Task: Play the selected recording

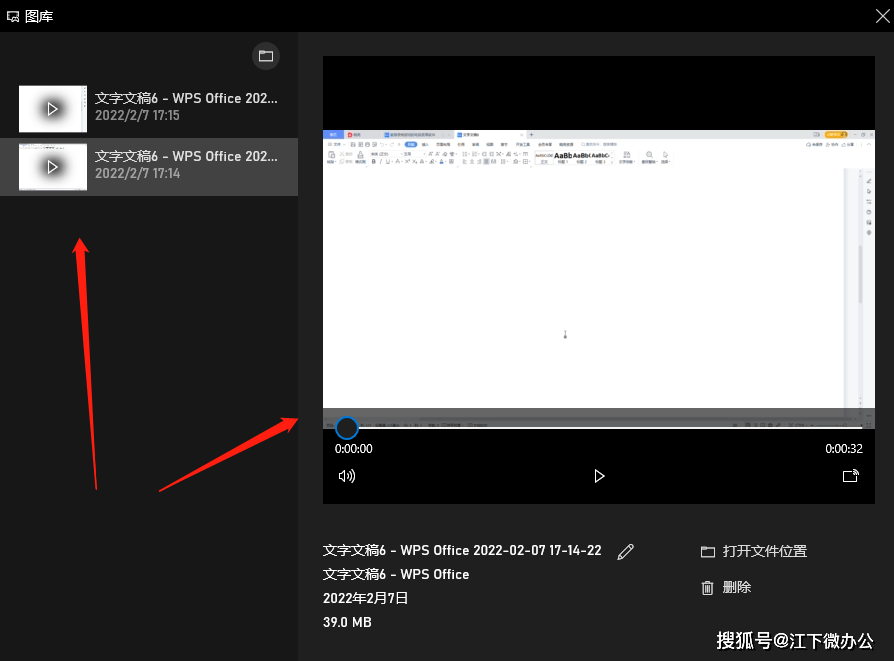Action: (599, 476)
